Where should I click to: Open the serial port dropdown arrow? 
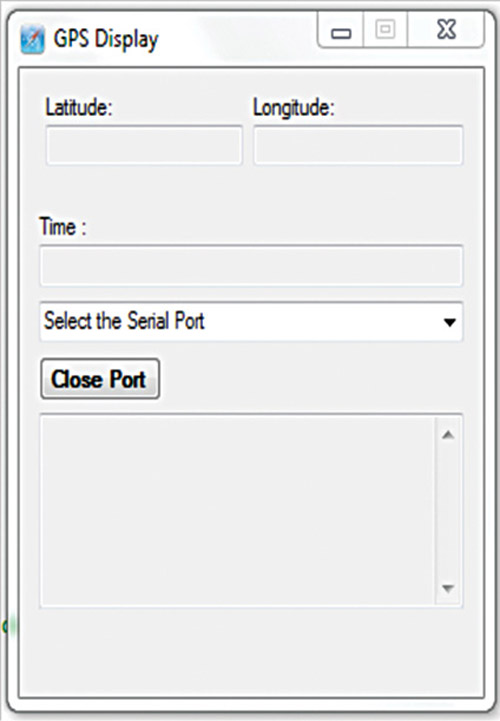(449, 322)
